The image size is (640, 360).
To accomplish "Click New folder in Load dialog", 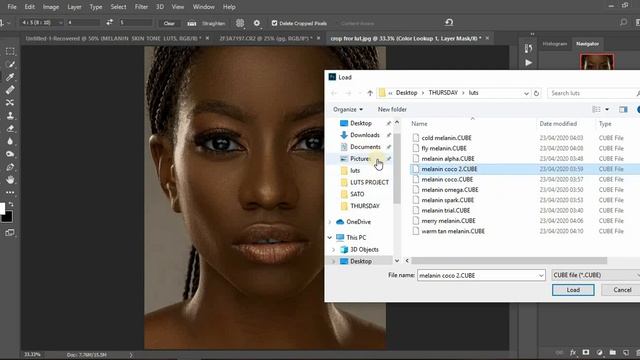I will coord(392,109).
